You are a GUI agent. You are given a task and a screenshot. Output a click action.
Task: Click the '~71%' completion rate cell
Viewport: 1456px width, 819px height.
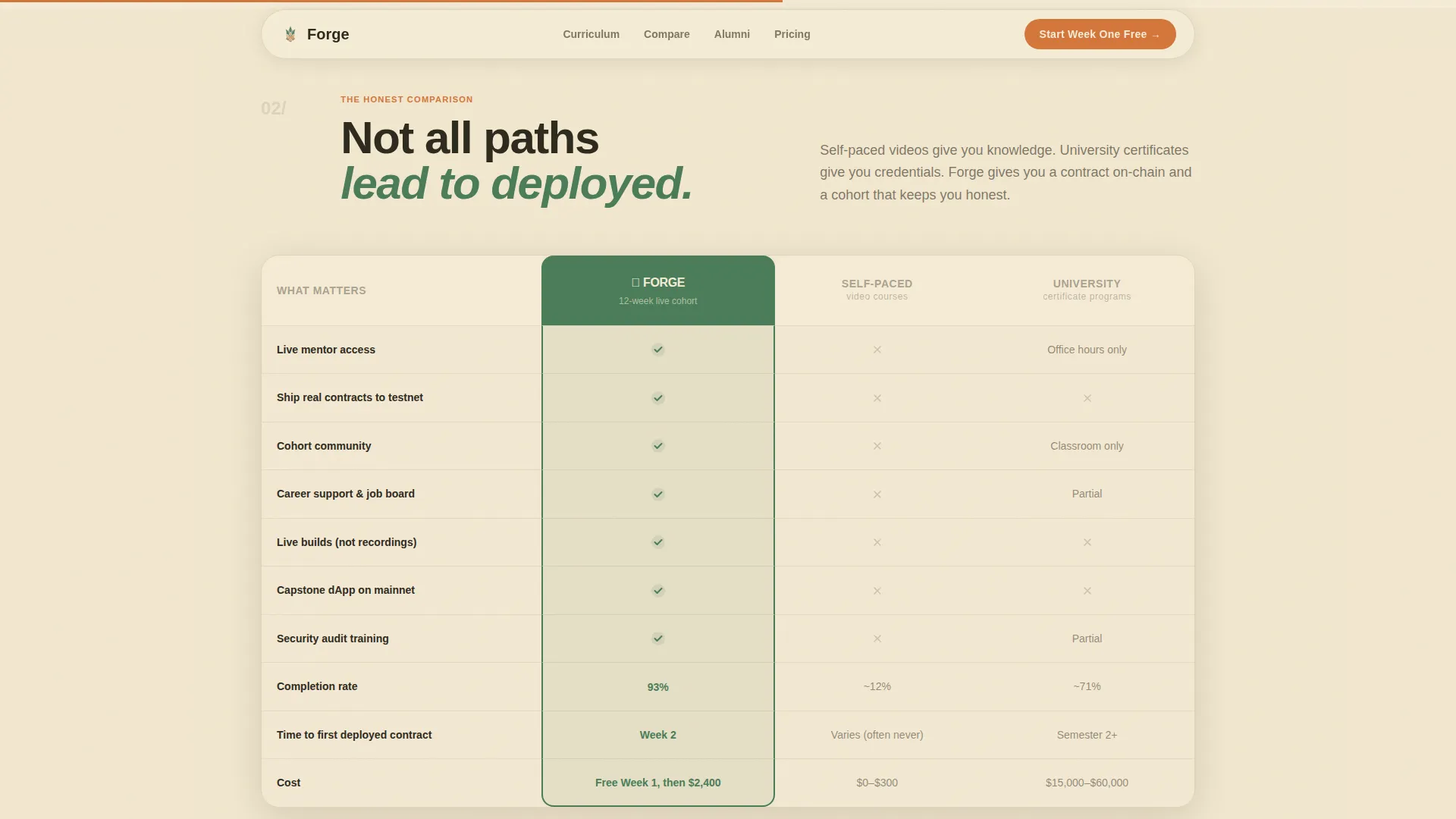[x=1087, y=686]
